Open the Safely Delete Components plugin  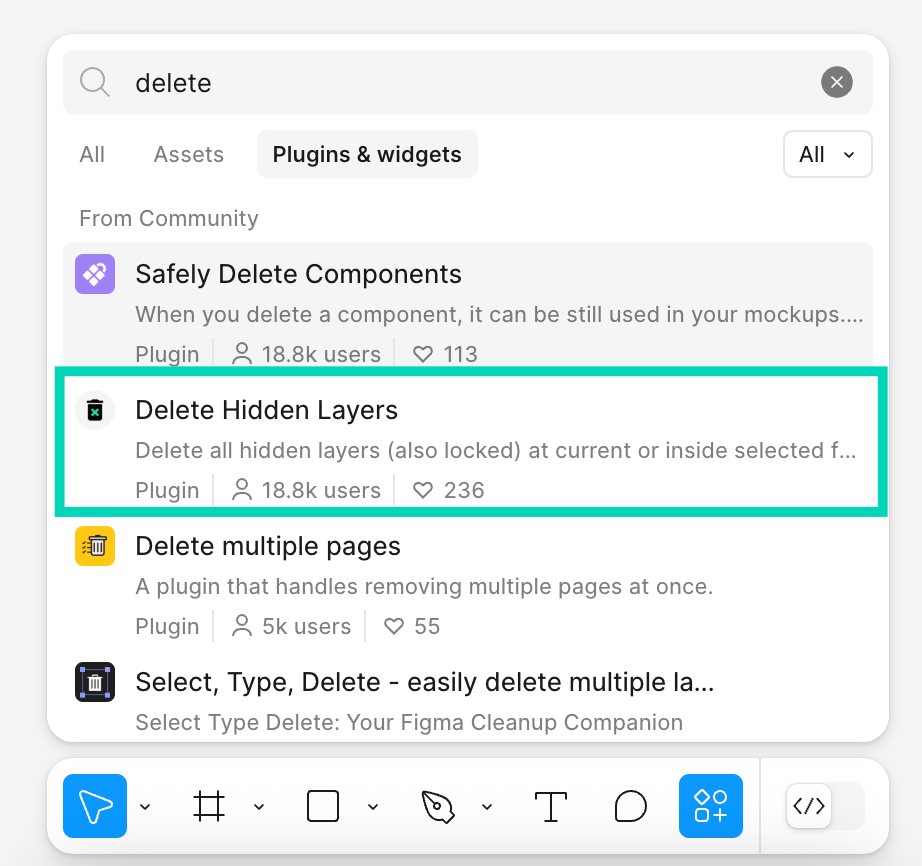(x=467, y=306)
